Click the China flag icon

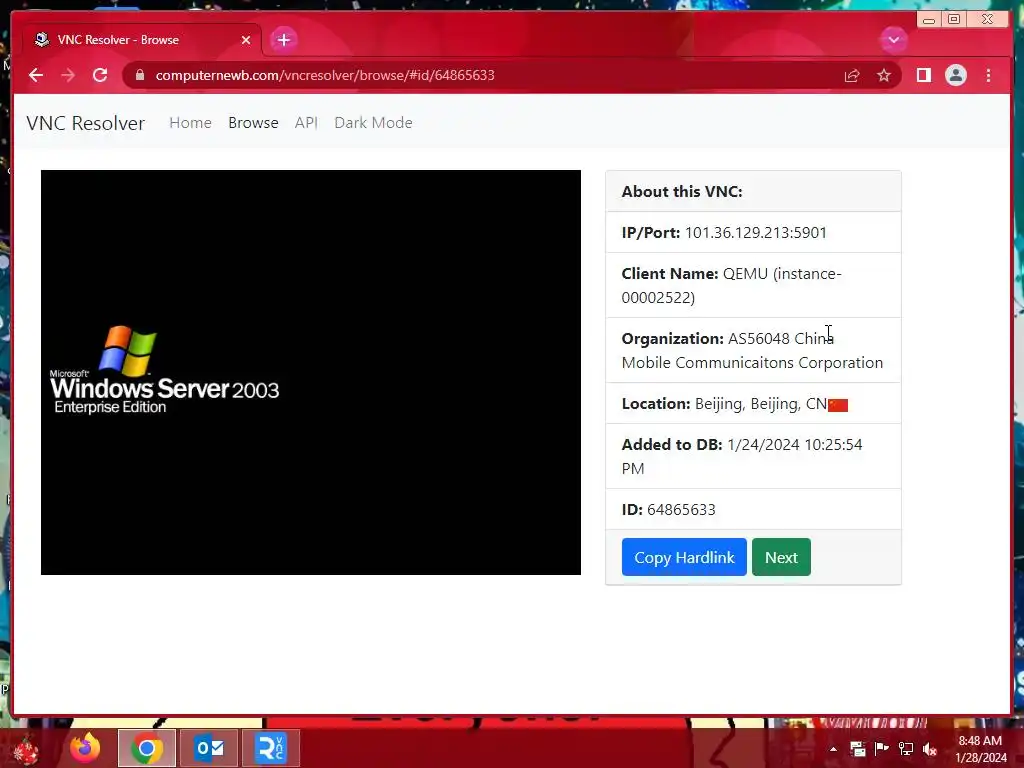point(838,406)
